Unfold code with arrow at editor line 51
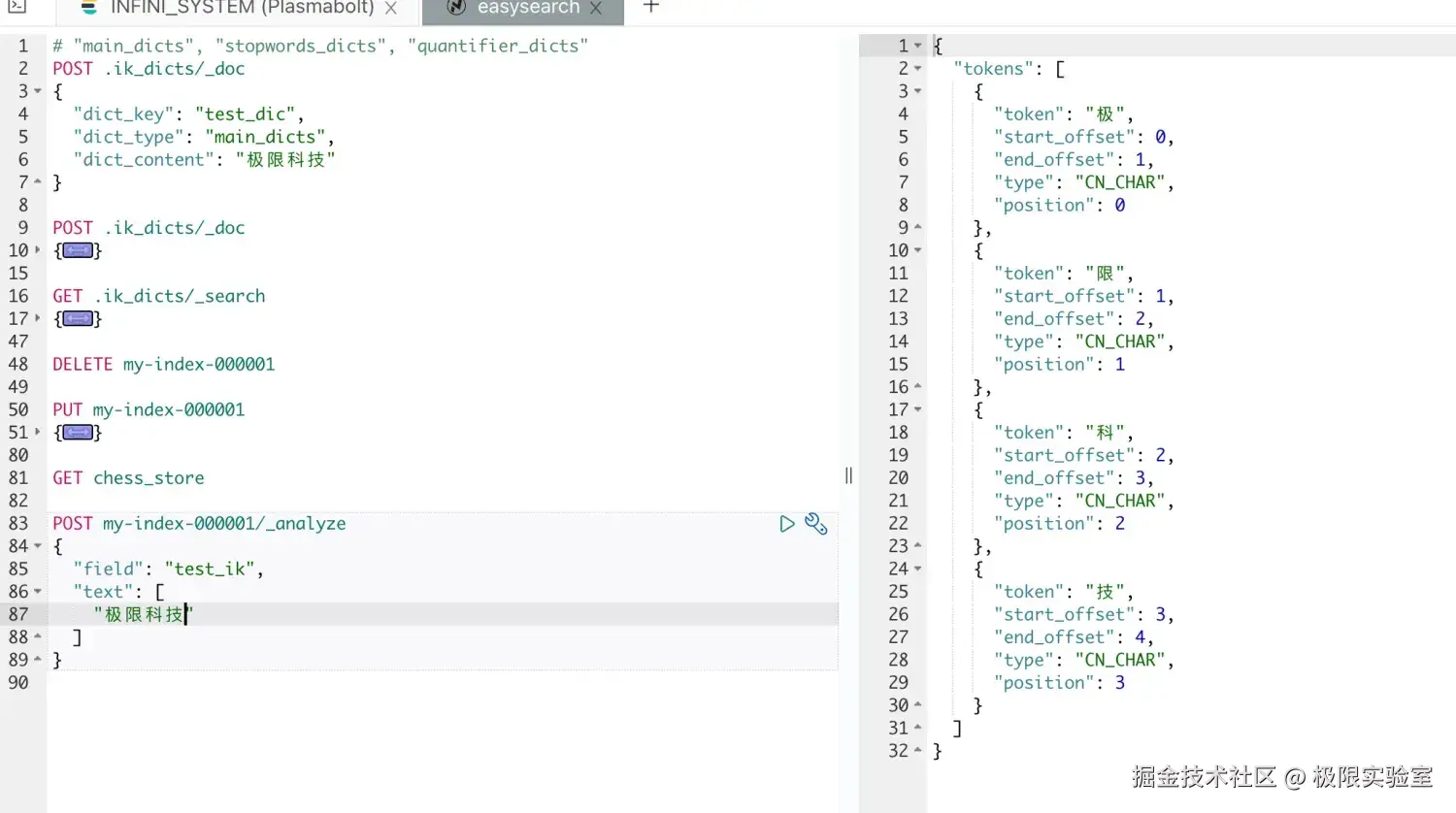Viewport: 1456px width, 813px height. tap(38, 433)
